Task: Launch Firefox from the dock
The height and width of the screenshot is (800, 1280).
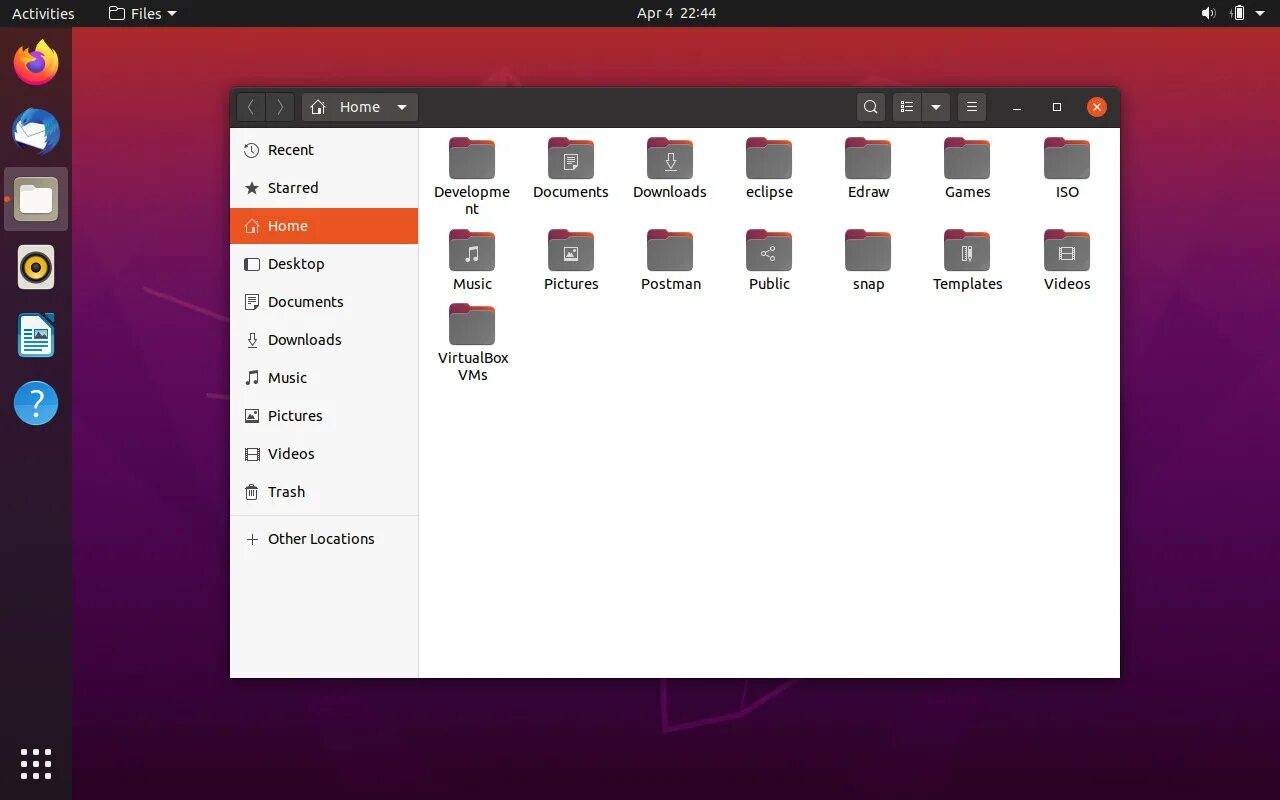Action: click(x=36, y=63)
